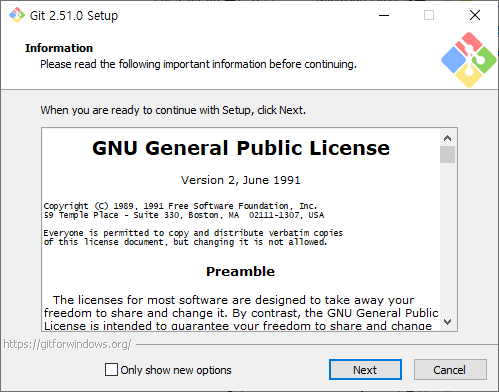Open the gitforwindows.org link
Viewport: 499px width, 392px height.
(67, 344)
